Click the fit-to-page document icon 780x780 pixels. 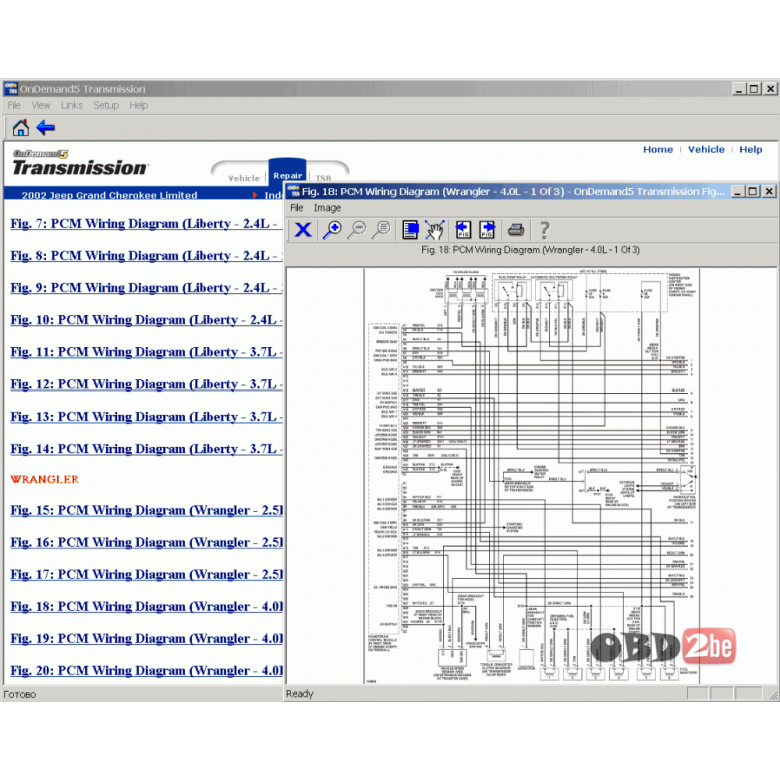click(410, 230)
